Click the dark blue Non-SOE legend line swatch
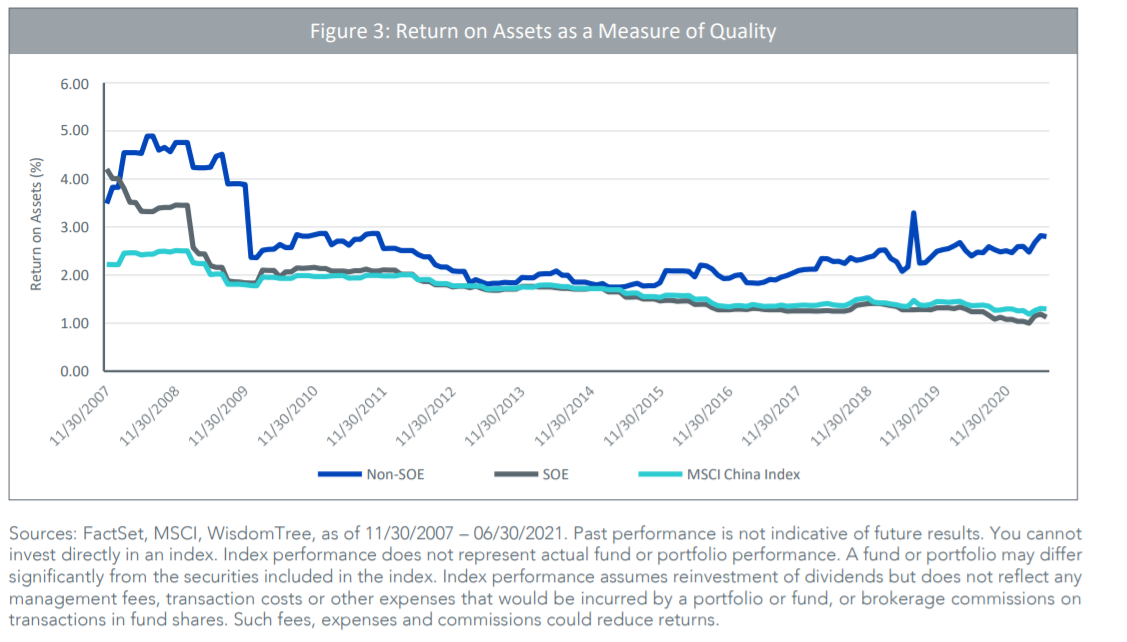The width and height of the screenshot is (1127, 642). [x=339, y=474]
